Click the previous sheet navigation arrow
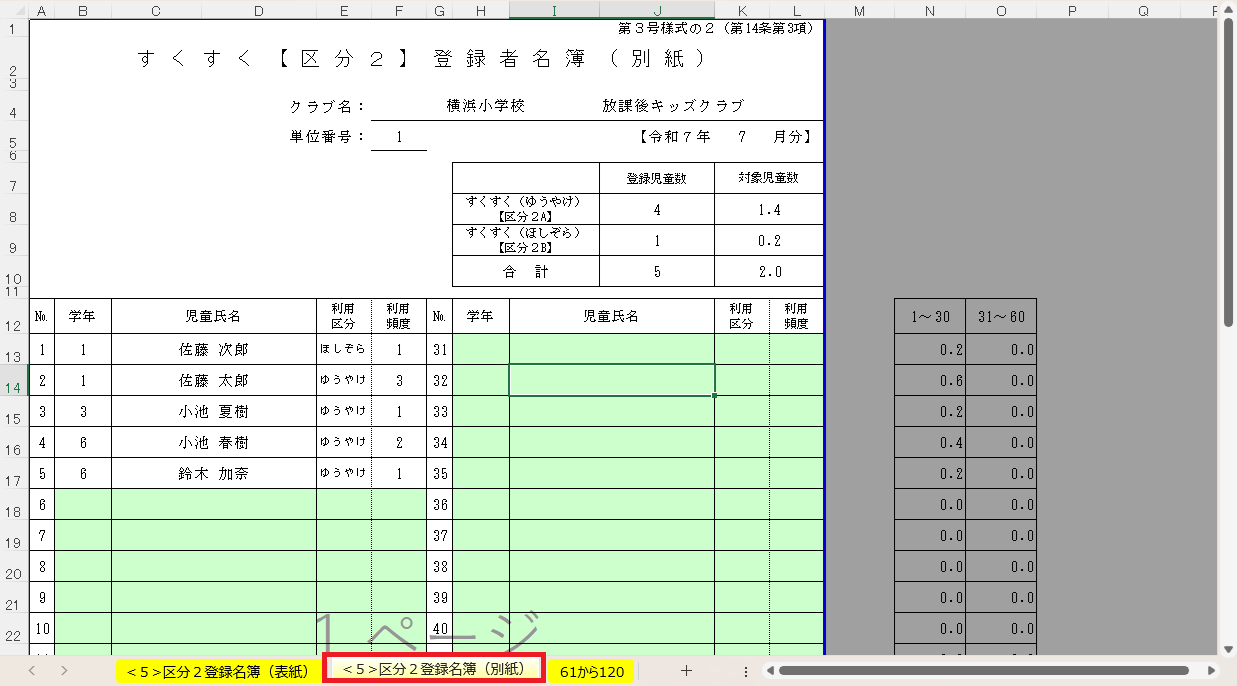Image resolution: width=1237 pixels, height=686 pixels. pos(32,671)
